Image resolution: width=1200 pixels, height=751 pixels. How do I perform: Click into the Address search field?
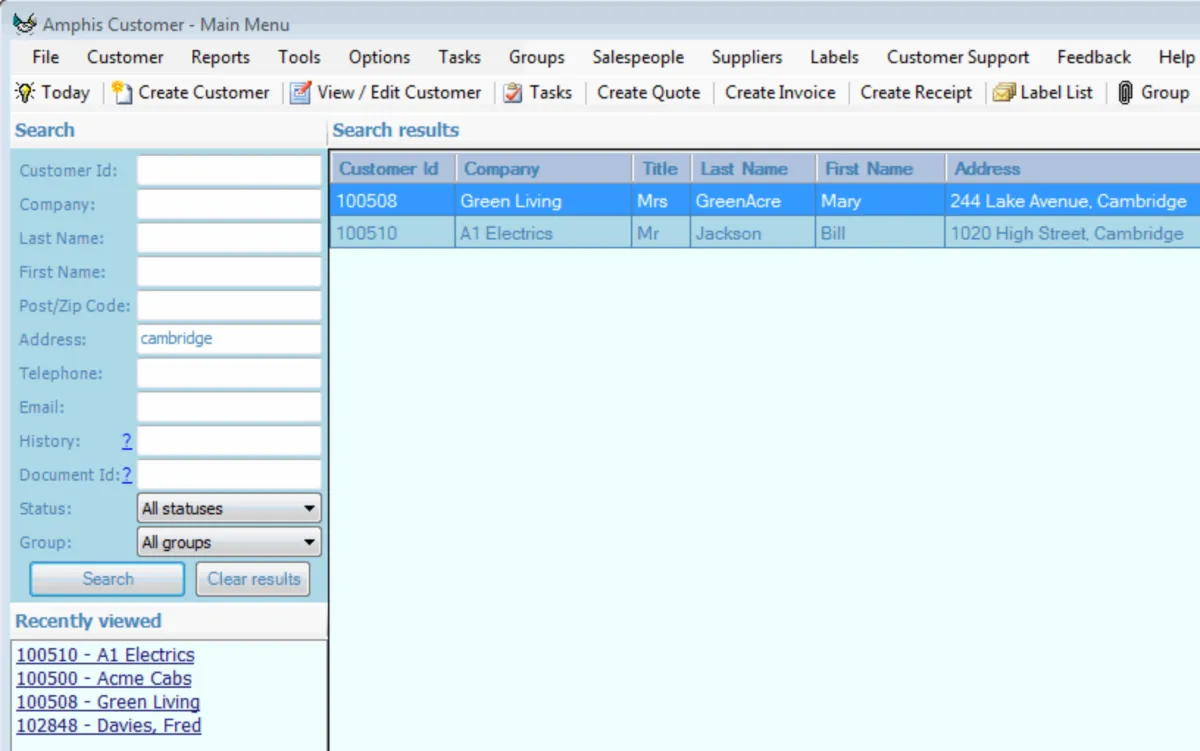coord(229,339)
